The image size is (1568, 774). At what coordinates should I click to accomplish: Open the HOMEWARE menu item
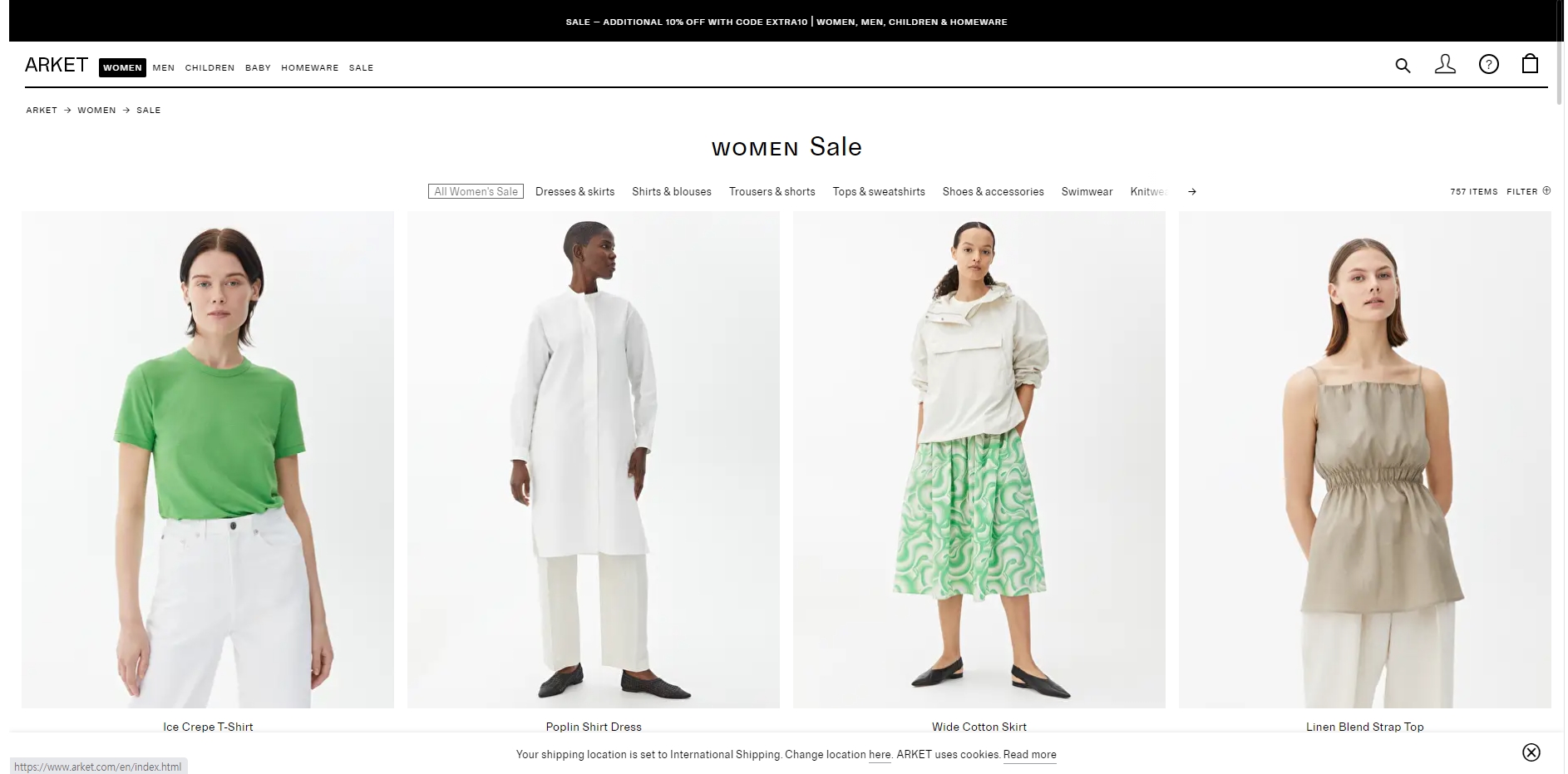[x=309, y=67]
